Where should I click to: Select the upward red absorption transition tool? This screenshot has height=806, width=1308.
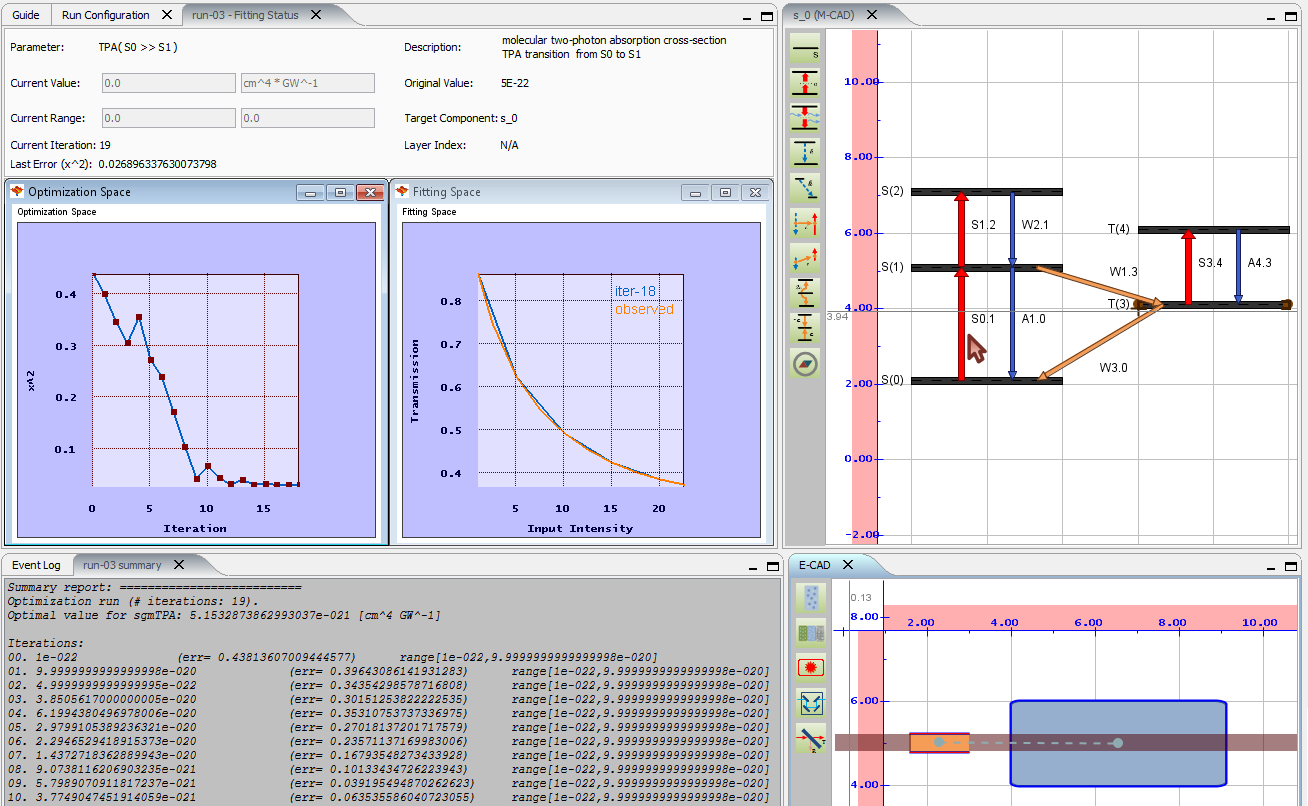point(805,83)
